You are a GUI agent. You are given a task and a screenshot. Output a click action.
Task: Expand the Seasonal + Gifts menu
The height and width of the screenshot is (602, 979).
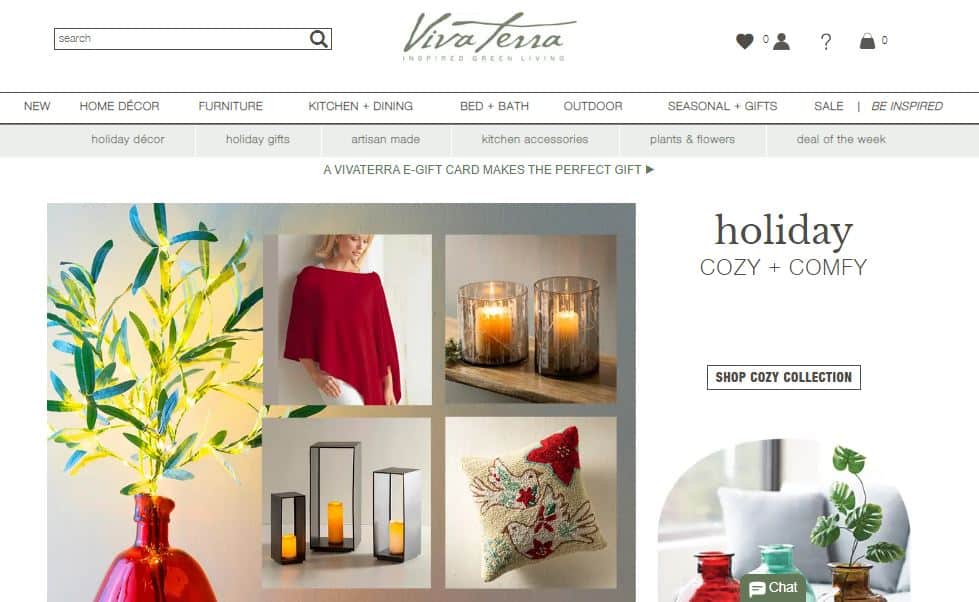pos(722,106)
